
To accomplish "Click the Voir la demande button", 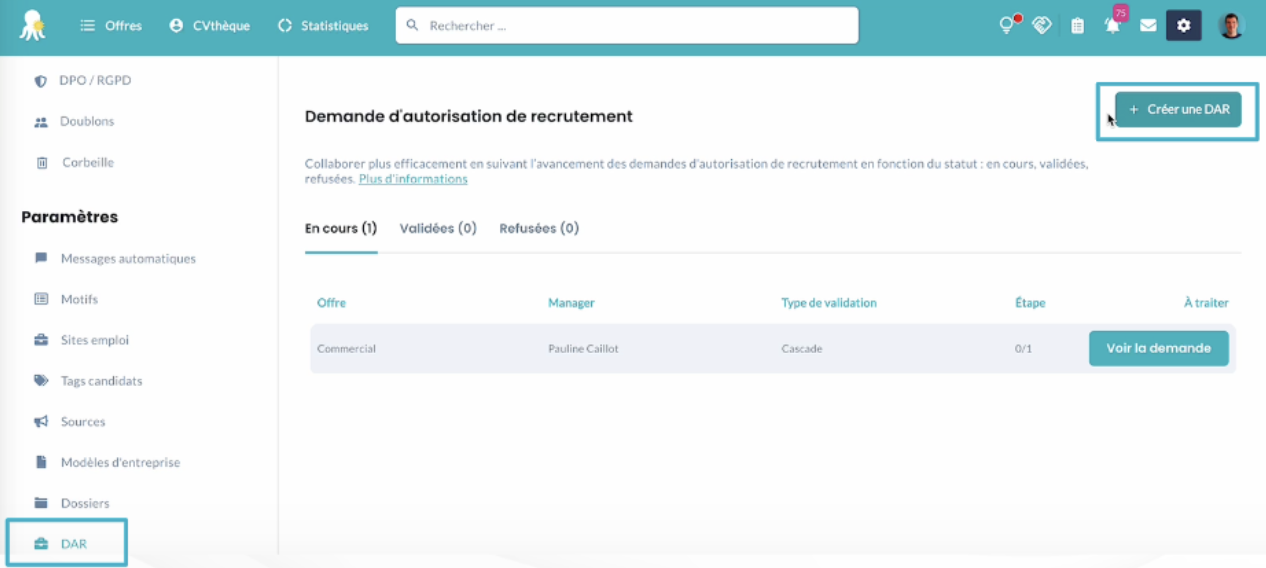I will (x=1158, y=348).
